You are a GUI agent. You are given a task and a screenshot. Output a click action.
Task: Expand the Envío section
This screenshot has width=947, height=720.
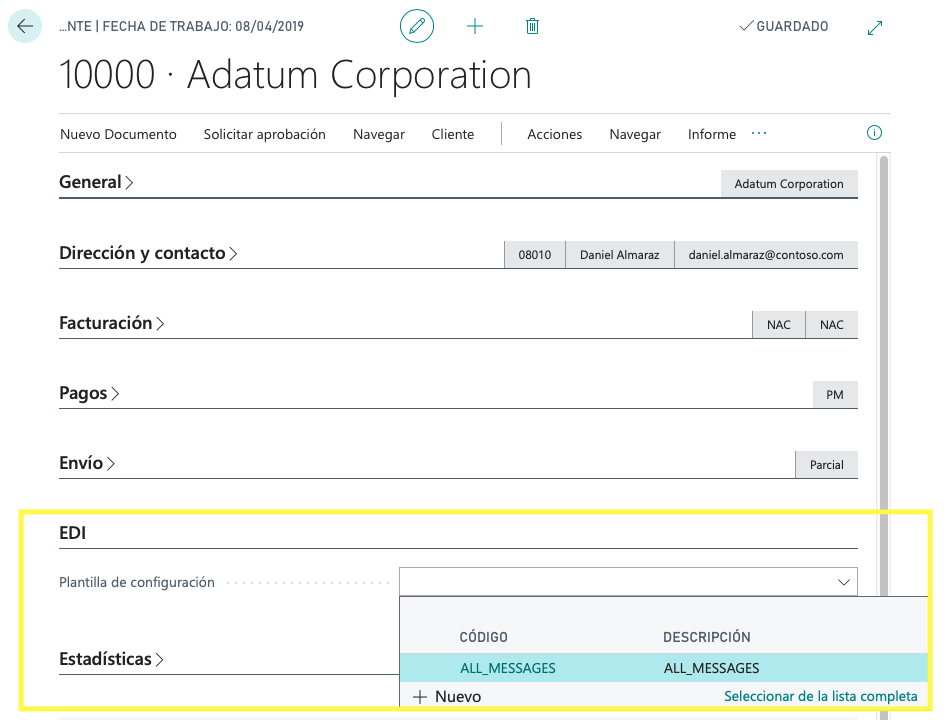[87, 463]
